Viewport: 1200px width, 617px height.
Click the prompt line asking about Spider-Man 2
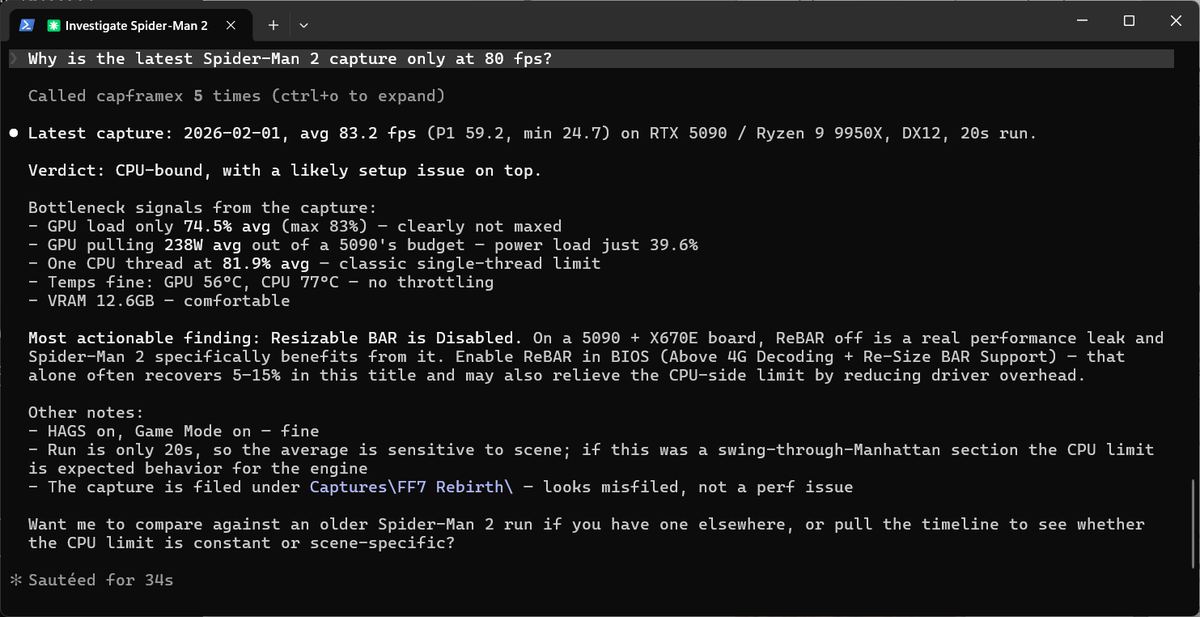pyautogui.click(x=591, y=59)
